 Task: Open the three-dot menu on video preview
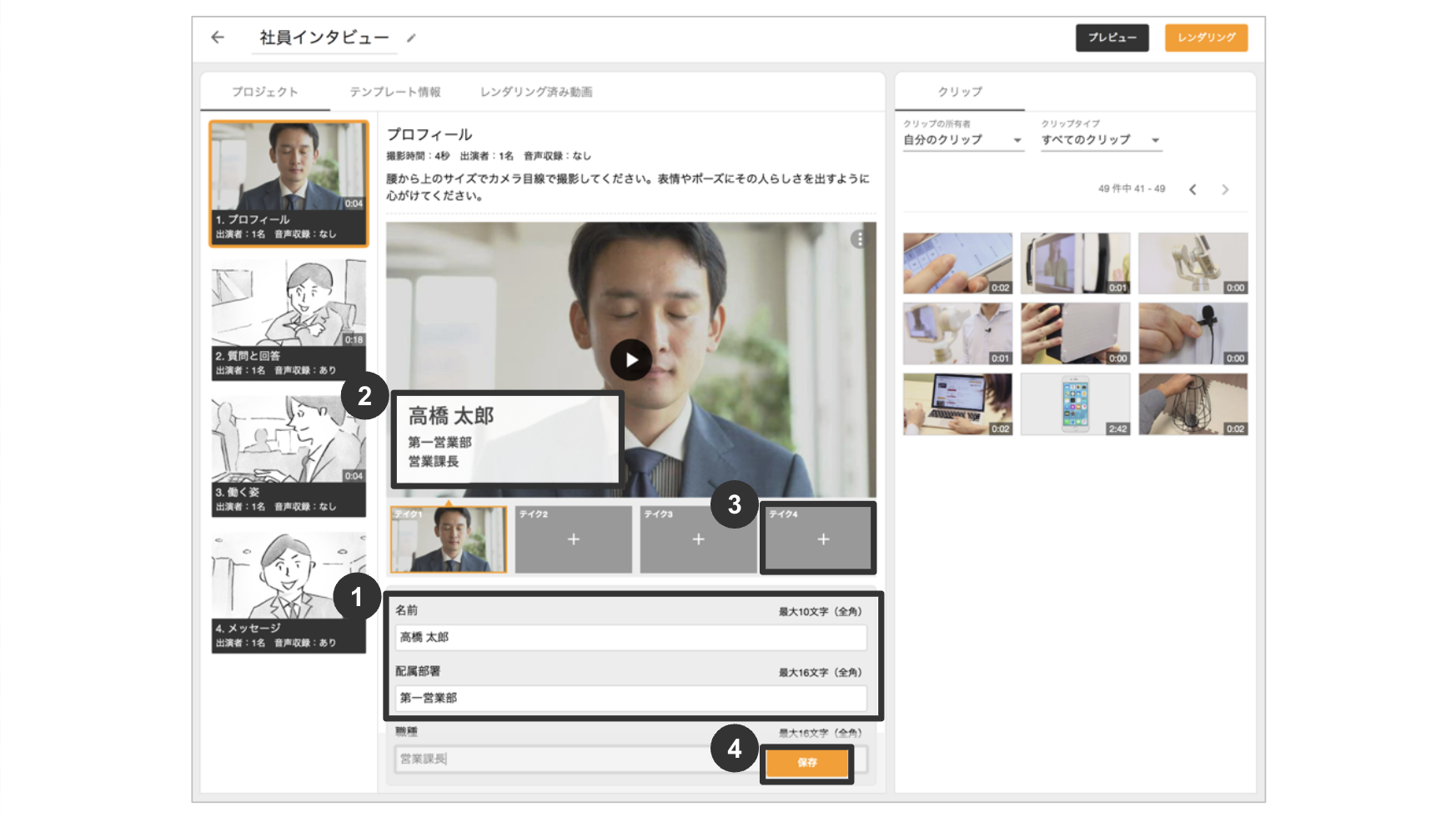tap(859, 239)
